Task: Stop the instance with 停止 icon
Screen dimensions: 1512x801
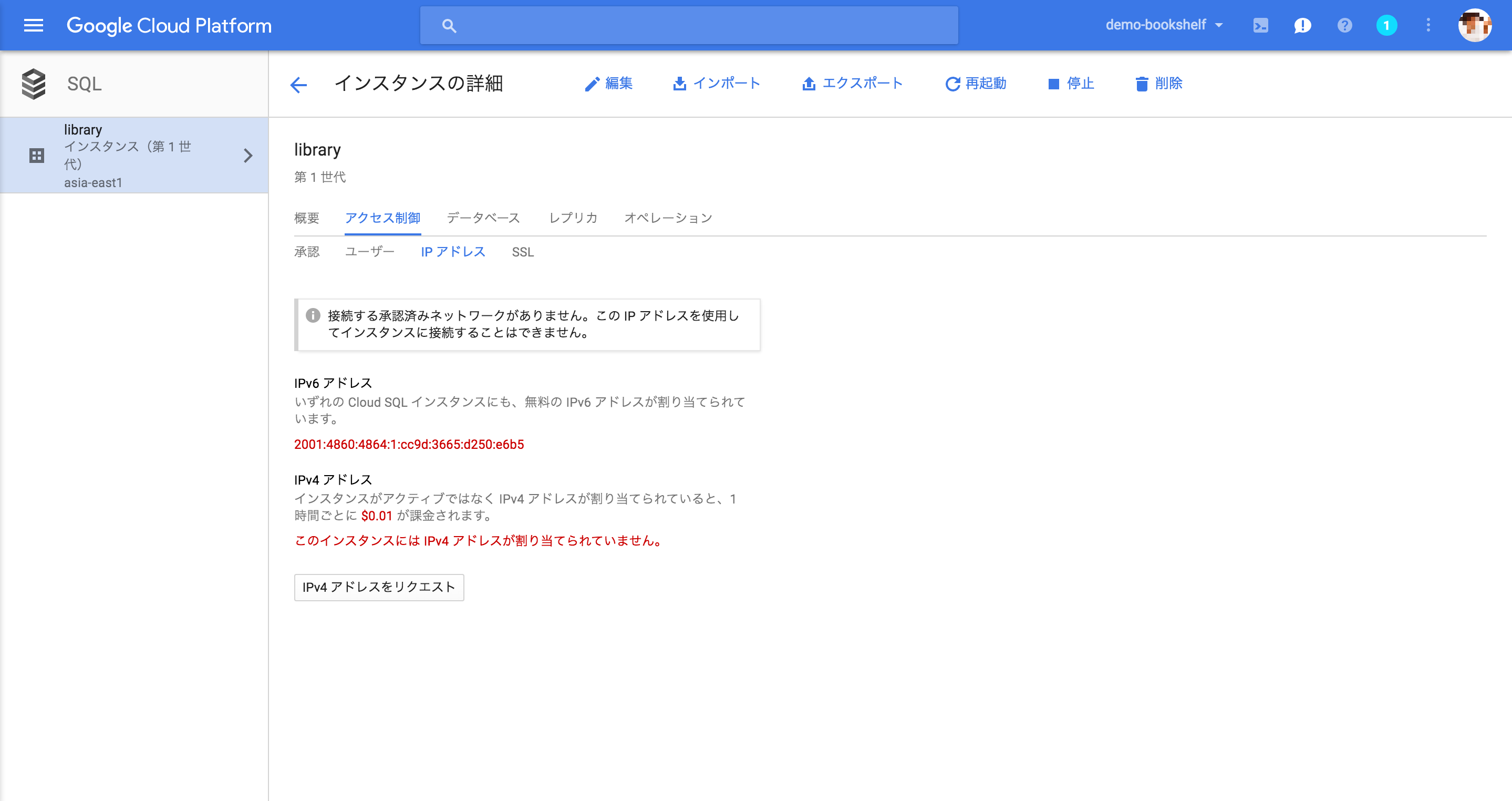Action: click(x=1053, y=84)
